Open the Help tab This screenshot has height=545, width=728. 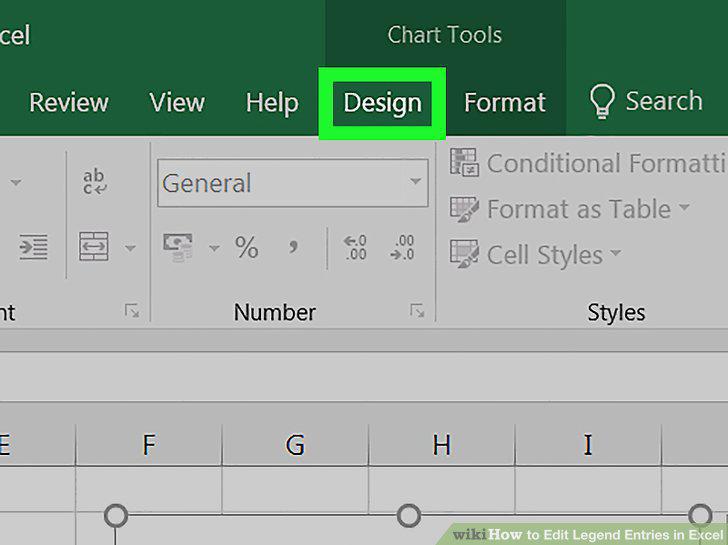point(272,103)
